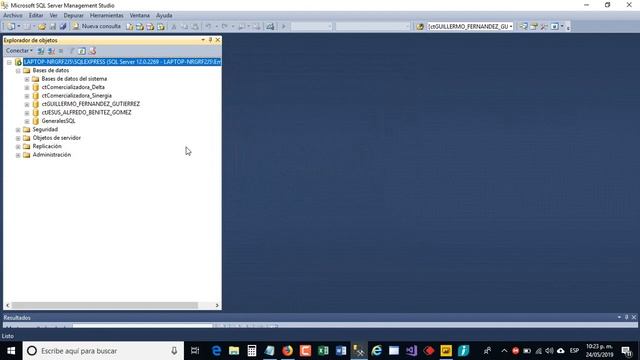Viewport: 640px width, 360px height.
Task: Click the Windows search box Escribe aquí para buscar
Action: pos(103,351)
